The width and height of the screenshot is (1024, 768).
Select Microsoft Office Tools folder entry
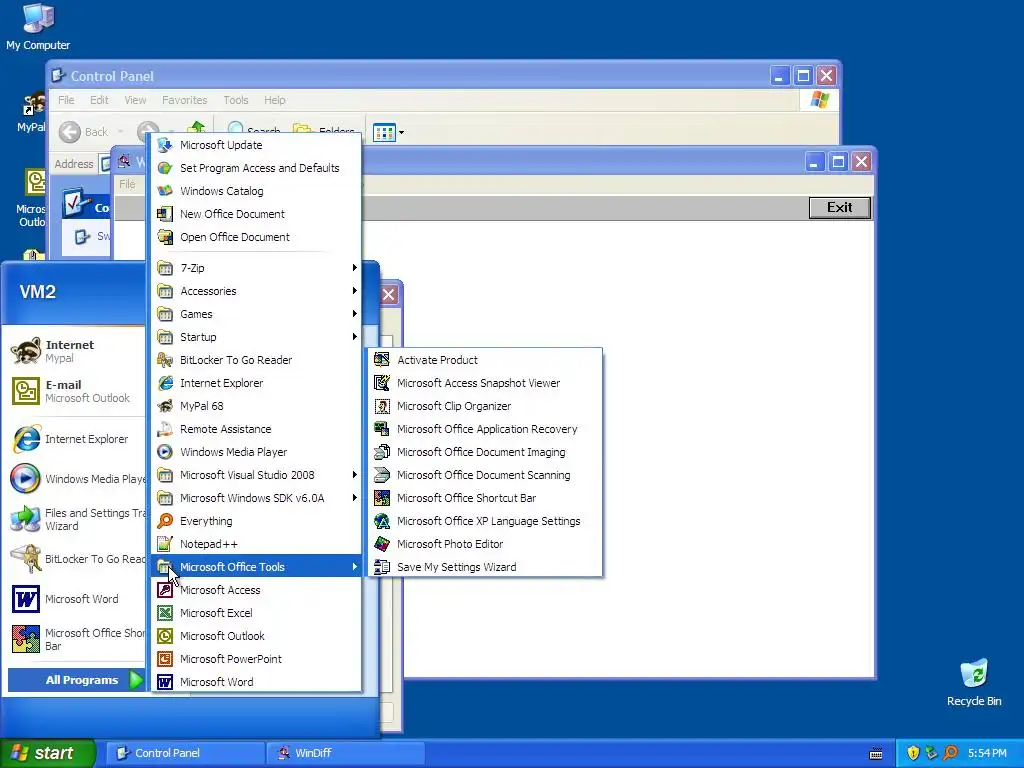click(x=257, y=567)
